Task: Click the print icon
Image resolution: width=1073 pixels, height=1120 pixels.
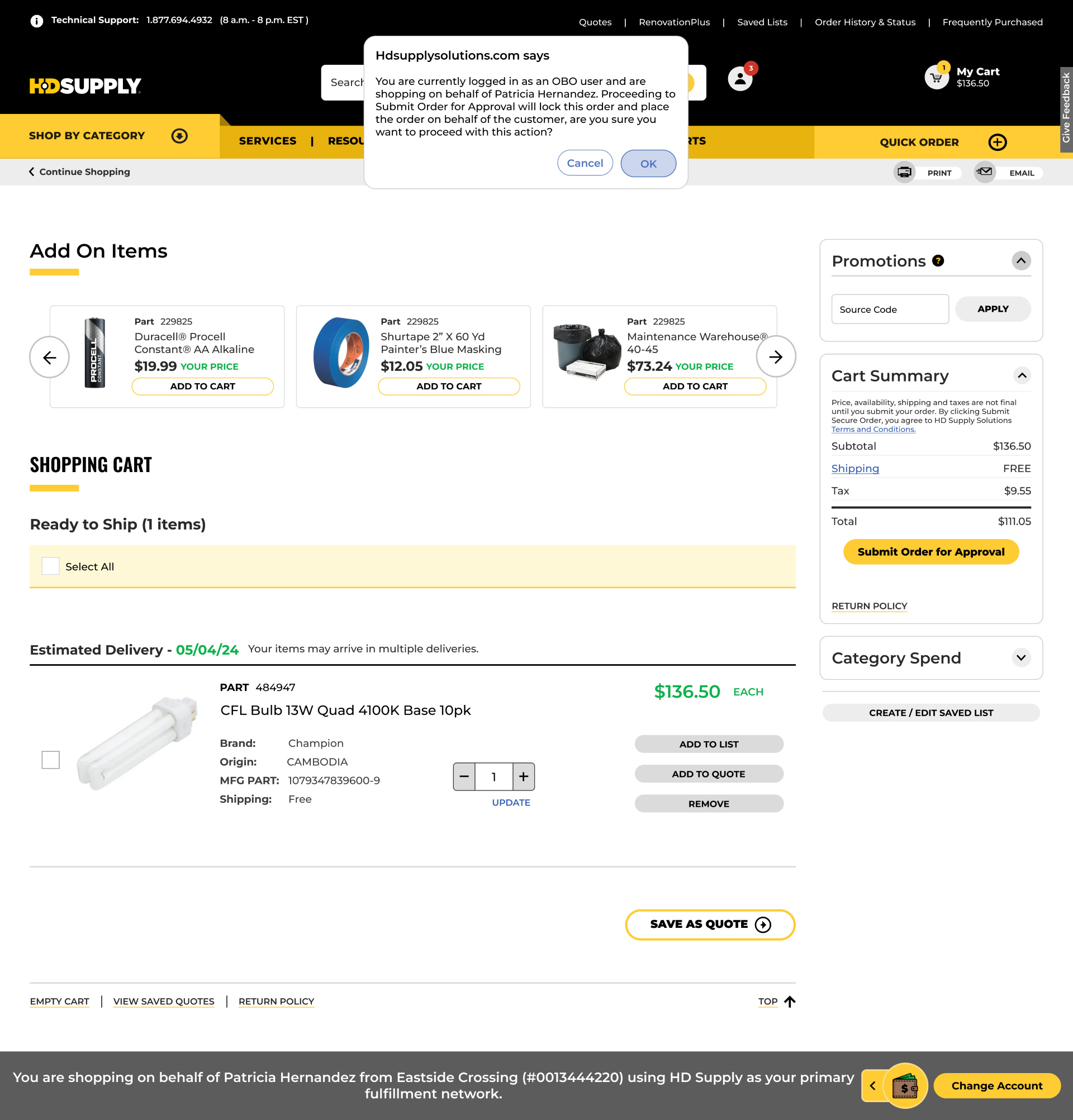Action: pos(904,172)
